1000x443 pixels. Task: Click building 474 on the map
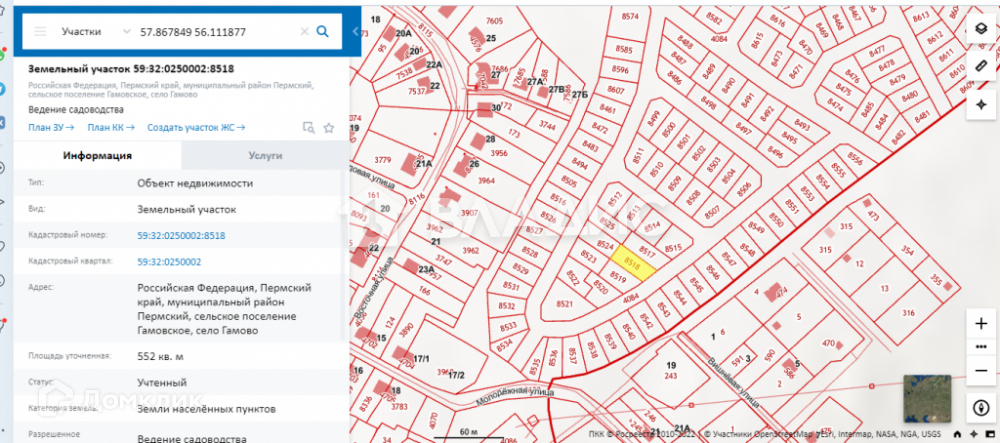774,293
